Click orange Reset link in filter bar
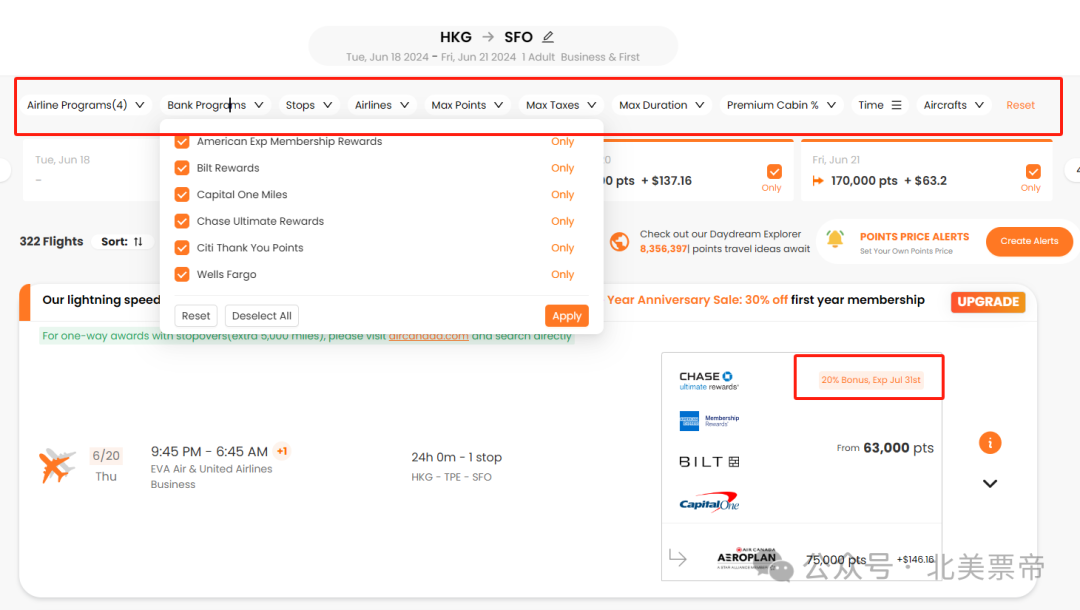This screenshot has width=1080, height=610. click(1020, 105)
